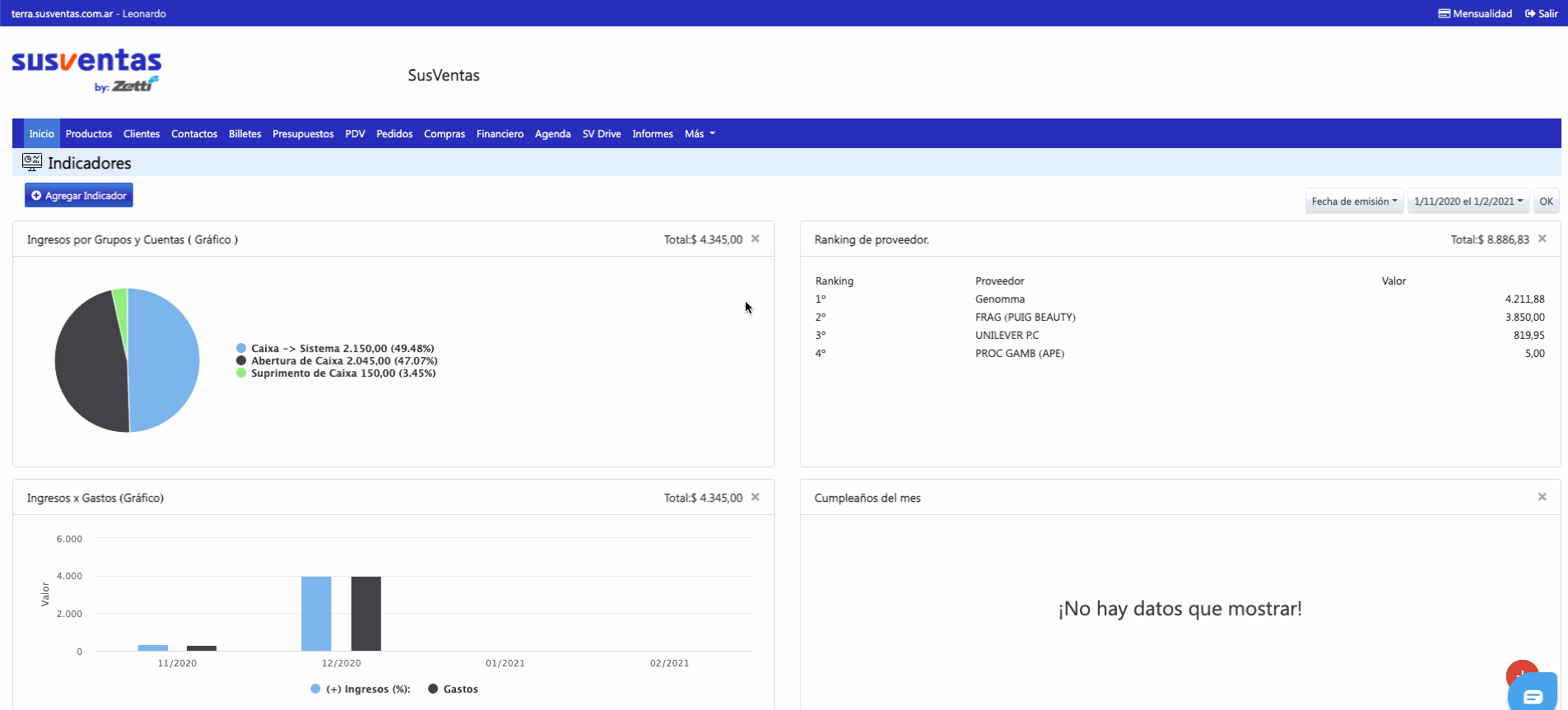The image size is (1568, 710).
Task: Open the Presupuestos menu
Action: [x=303, y=133]
